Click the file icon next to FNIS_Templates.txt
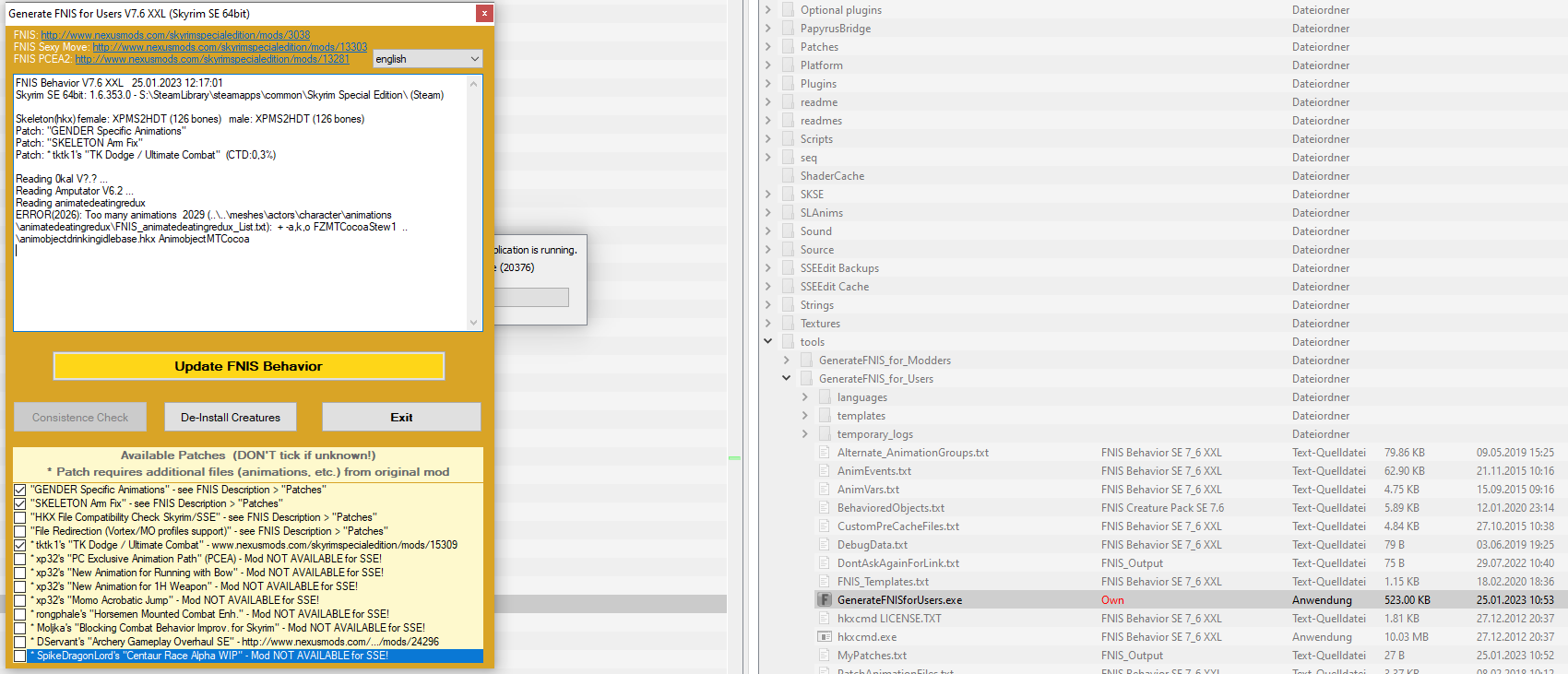This screenshot has height=674, width=1568. (825, 582)
